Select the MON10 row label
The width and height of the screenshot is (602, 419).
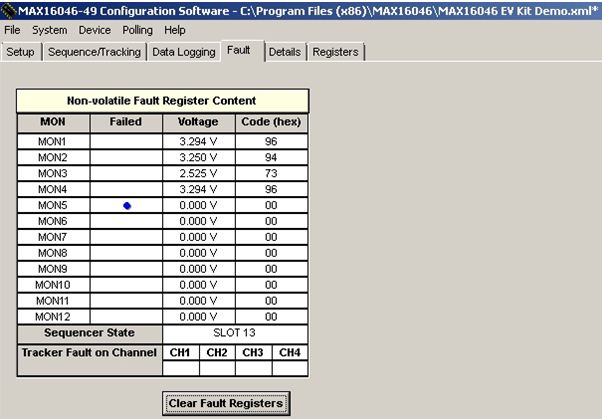coord(53,285)
